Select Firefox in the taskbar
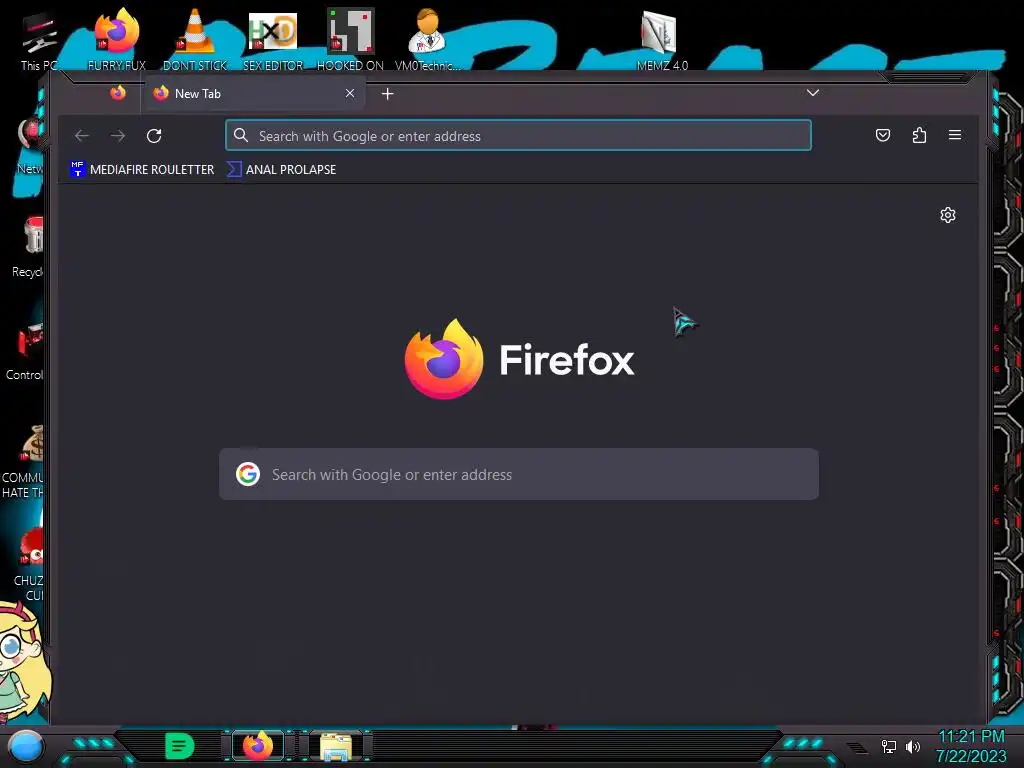The image size is (1024, 768). [258, 746]
